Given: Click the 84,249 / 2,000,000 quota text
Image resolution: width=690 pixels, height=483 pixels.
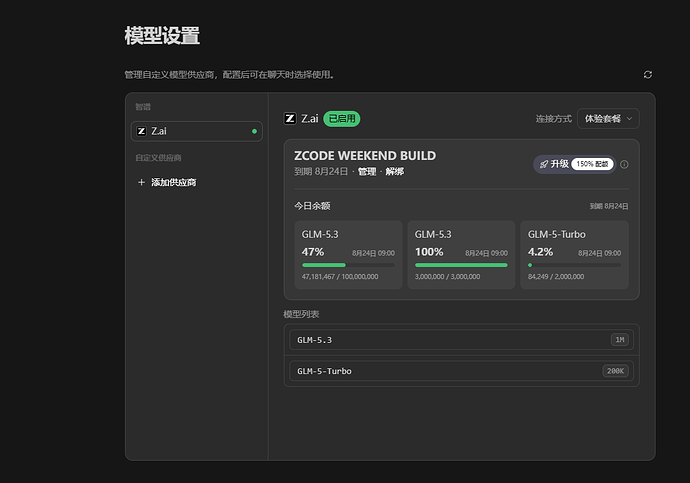Looking at the screenshot, I should (556, 277).
